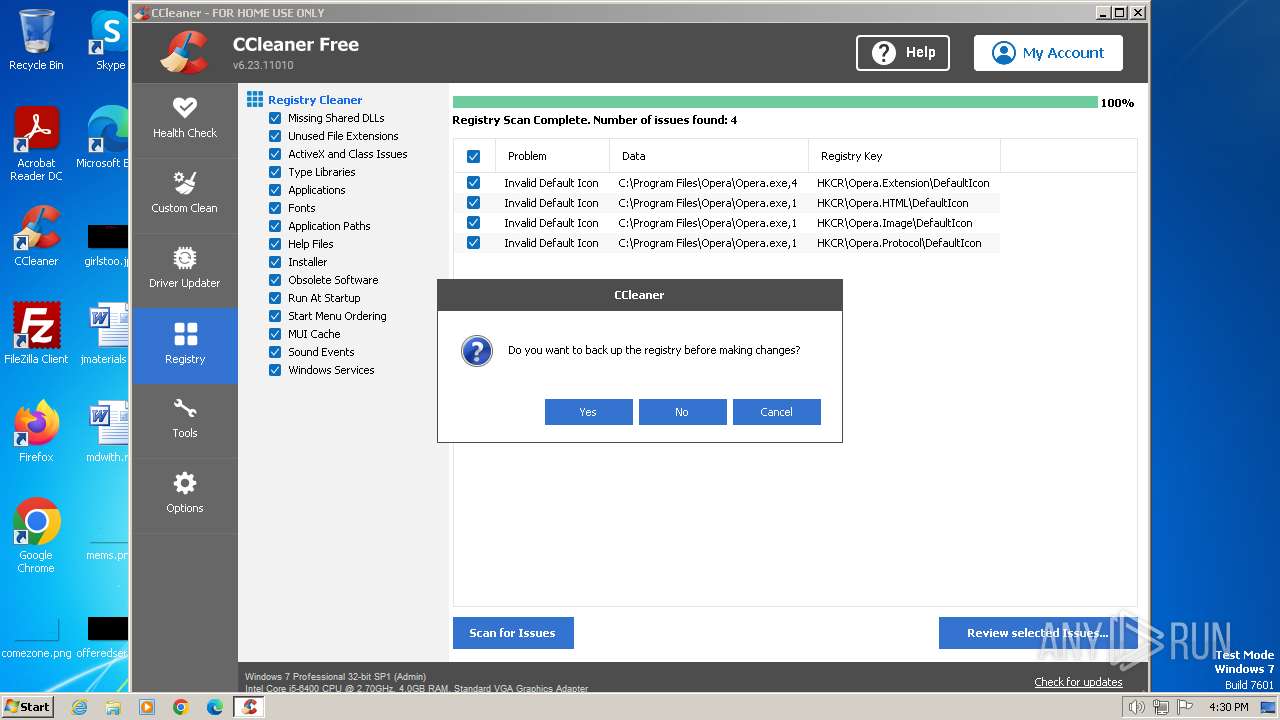Click Review selected Issues button
This screenshot has height=720, width=1280.
(1037, 633)
